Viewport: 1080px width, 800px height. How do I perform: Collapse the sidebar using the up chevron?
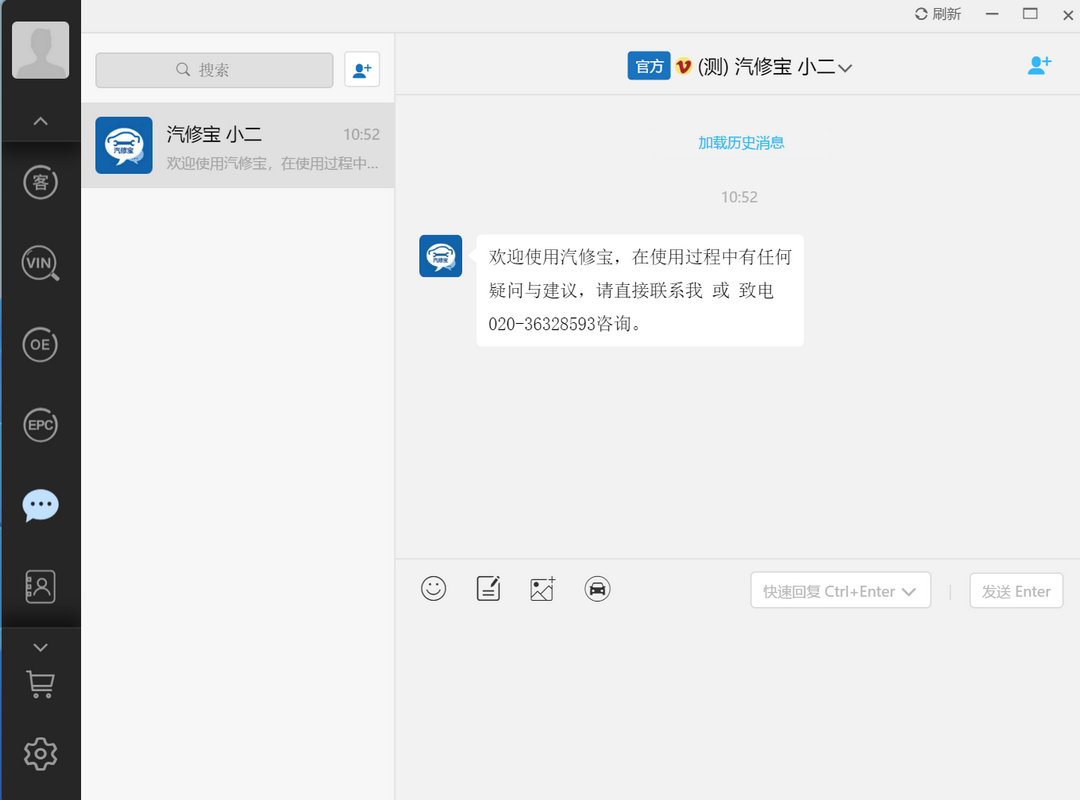40,120
